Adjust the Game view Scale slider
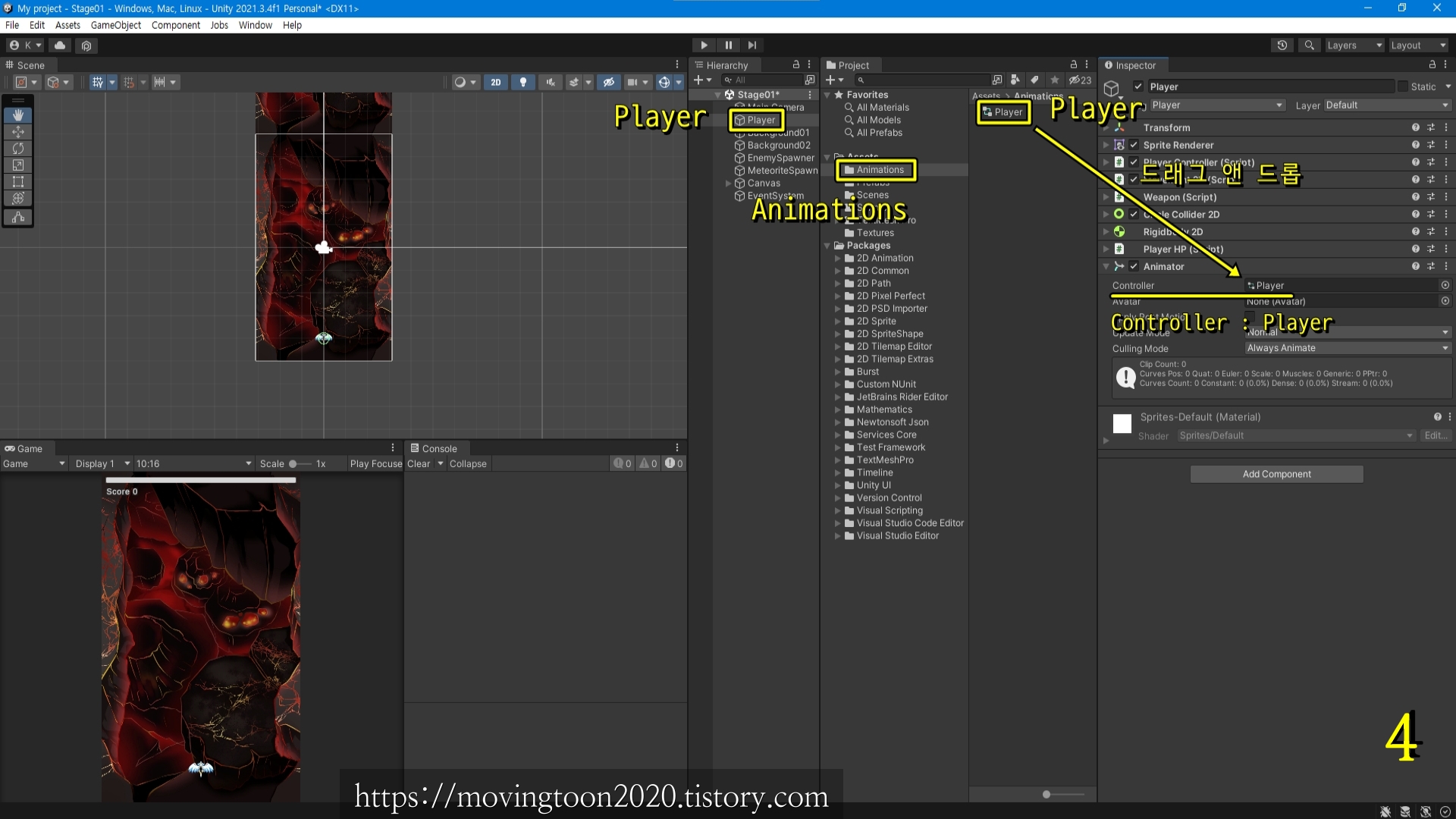This screenshot has width=1456, height=819. pos(294,464)
